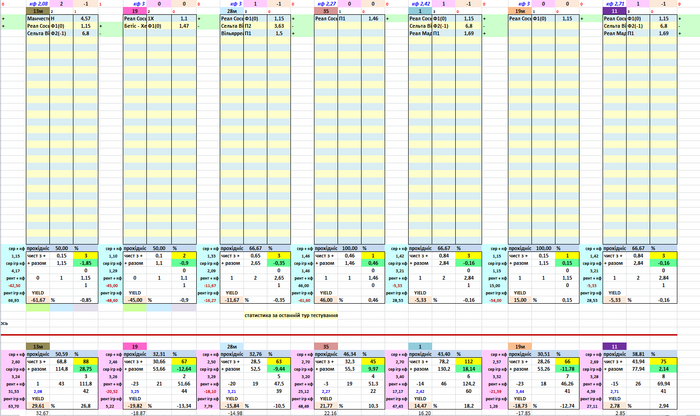The image size is (700, 416).
Task: Select the Бетіс - Хе match cell
Action: (x=135, y=26)
